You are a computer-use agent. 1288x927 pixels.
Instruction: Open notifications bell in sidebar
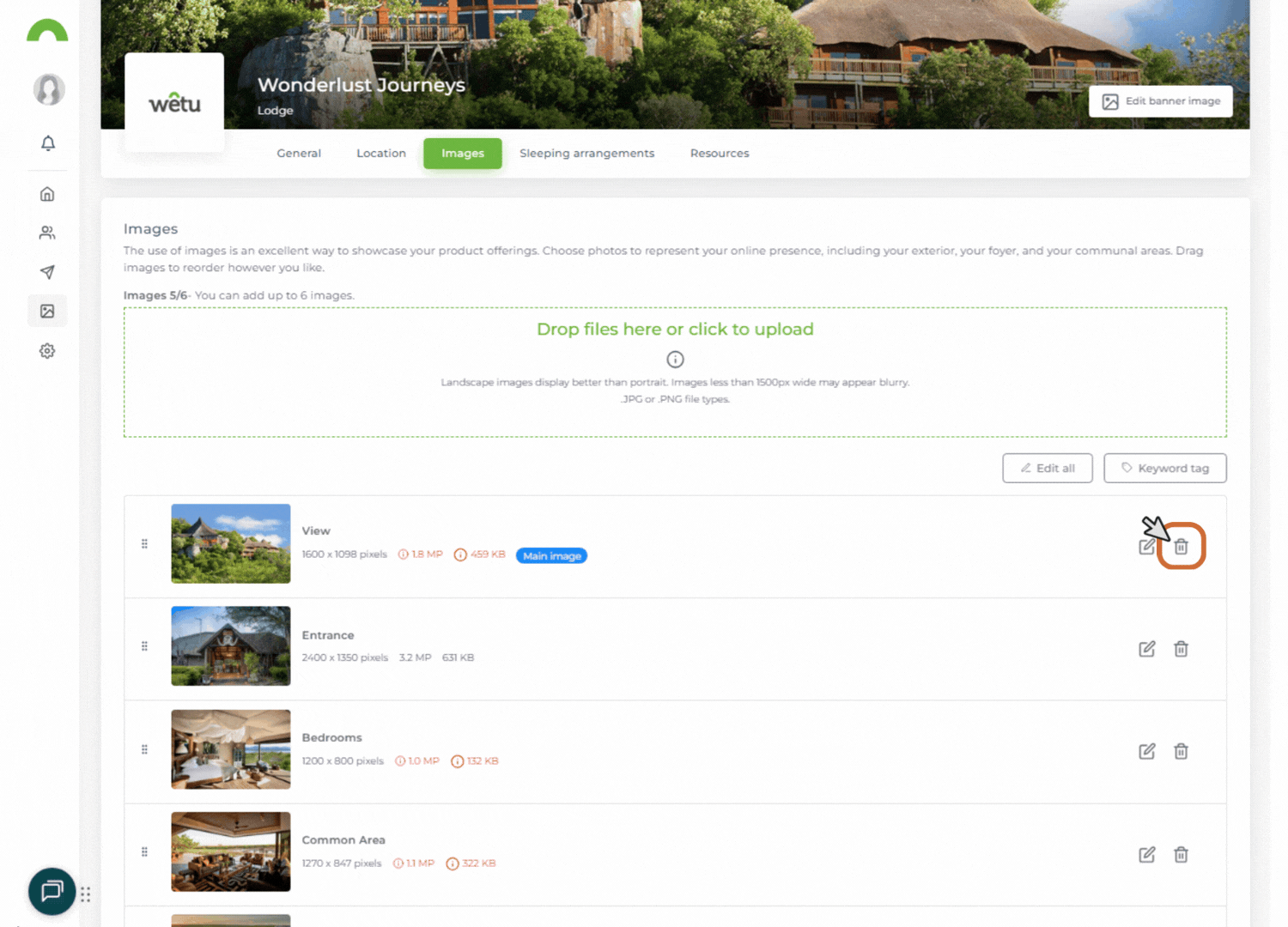[x=48, y=143]
